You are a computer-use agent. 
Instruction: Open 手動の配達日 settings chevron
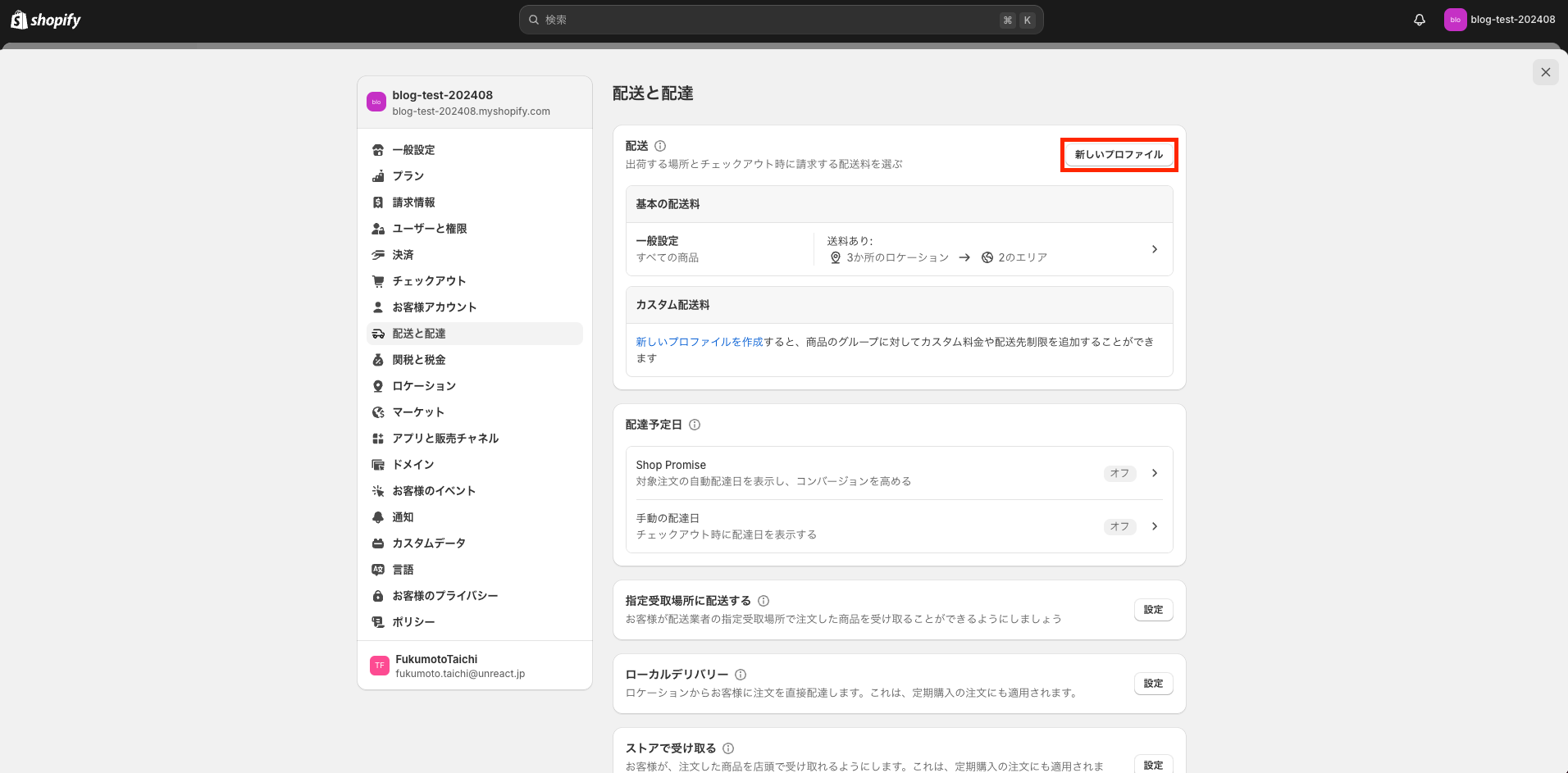click(x=1155, y=526)
